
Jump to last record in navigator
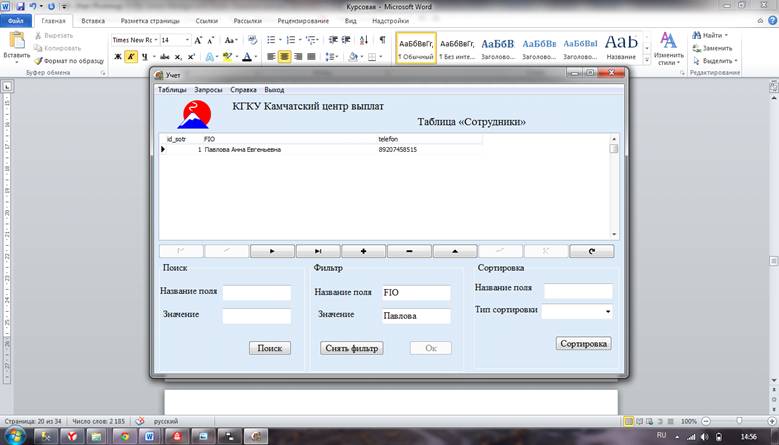tap(318, 252)
